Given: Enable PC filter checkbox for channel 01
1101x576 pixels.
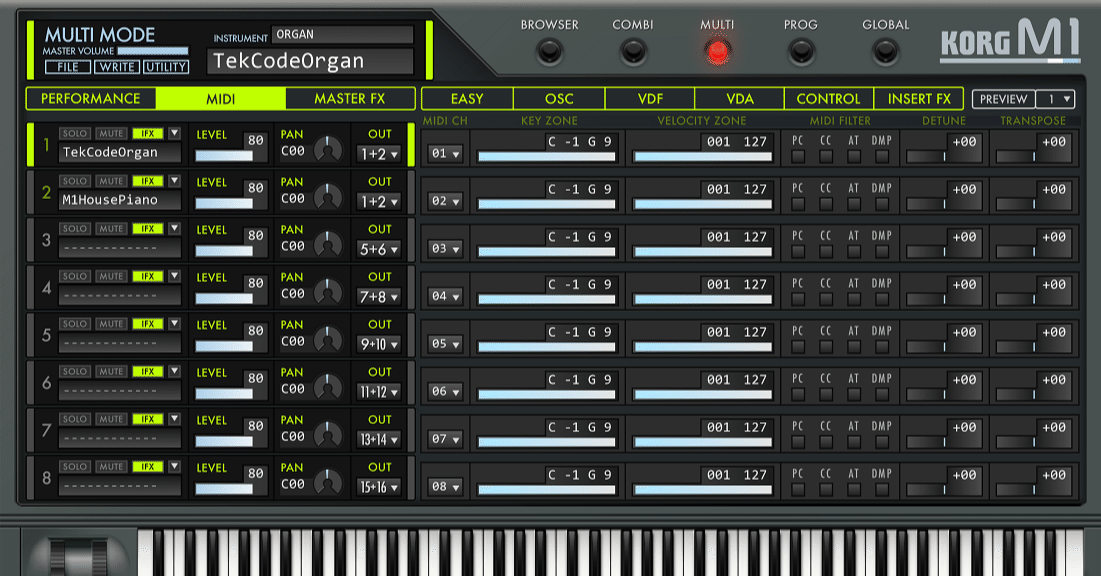Looking at the screenshot, I should (x=798, y=157).
